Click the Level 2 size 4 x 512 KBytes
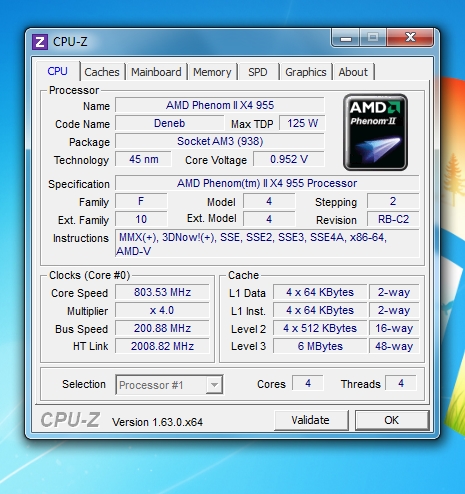 [320, 328]
